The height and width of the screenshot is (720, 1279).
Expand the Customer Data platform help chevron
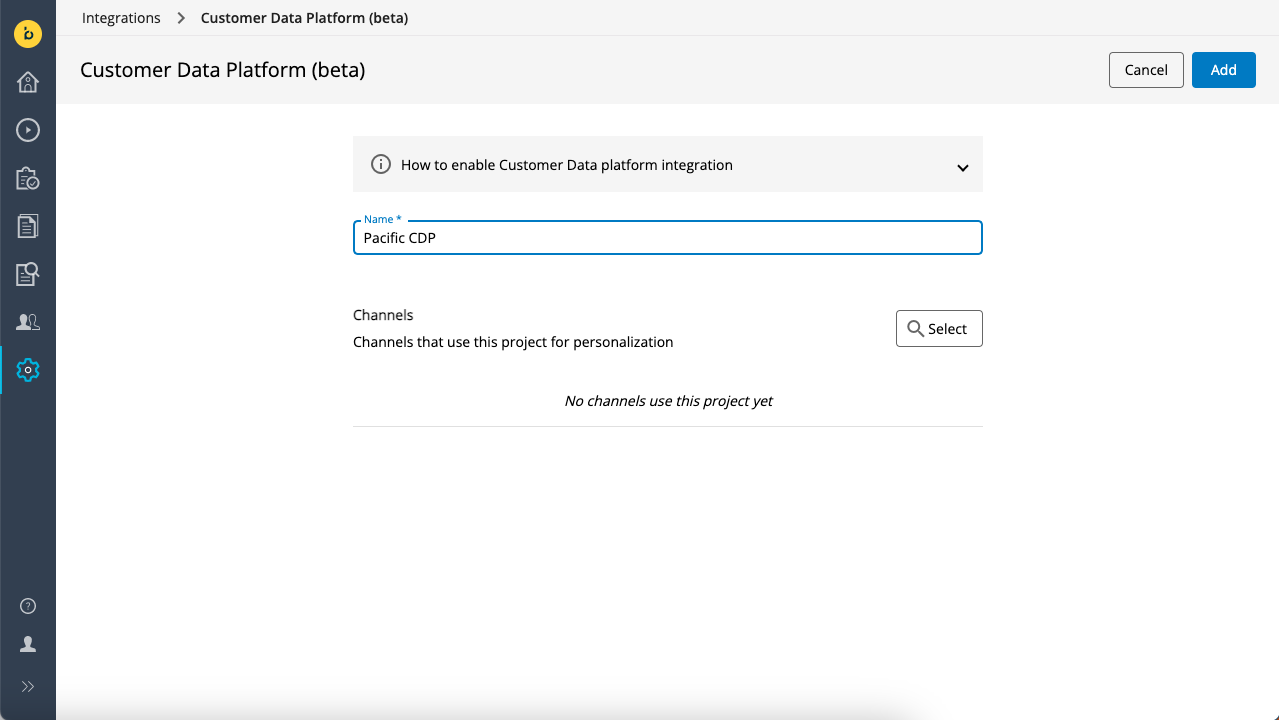tap(962, 167)
